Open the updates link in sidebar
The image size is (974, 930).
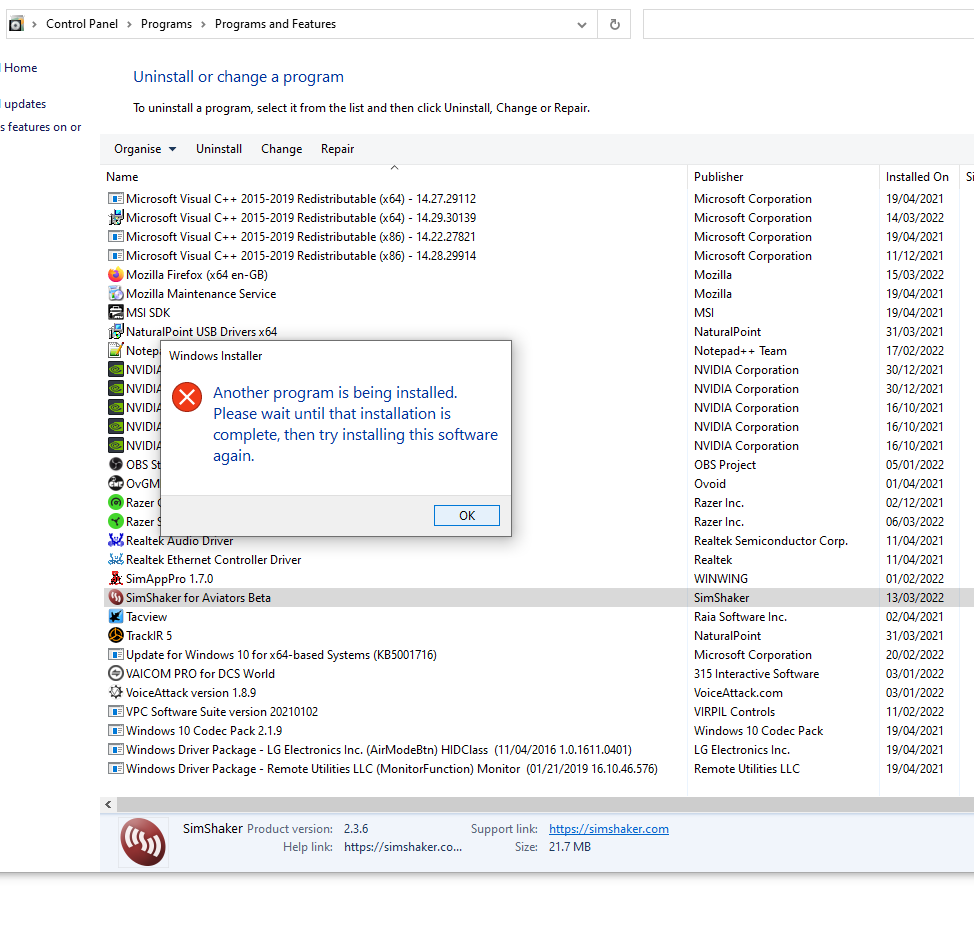[25, 104]
